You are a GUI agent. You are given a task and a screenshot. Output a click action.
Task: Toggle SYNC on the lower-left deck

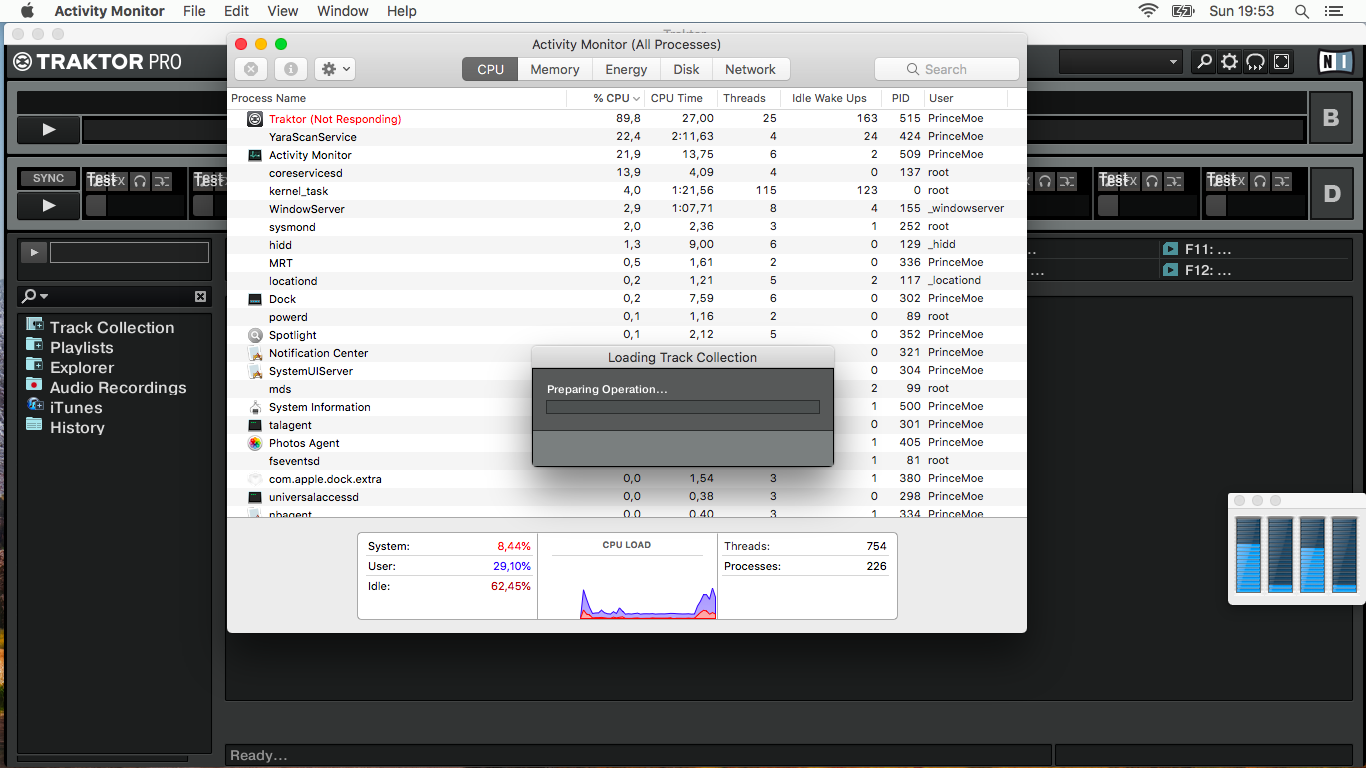[48, 179]
